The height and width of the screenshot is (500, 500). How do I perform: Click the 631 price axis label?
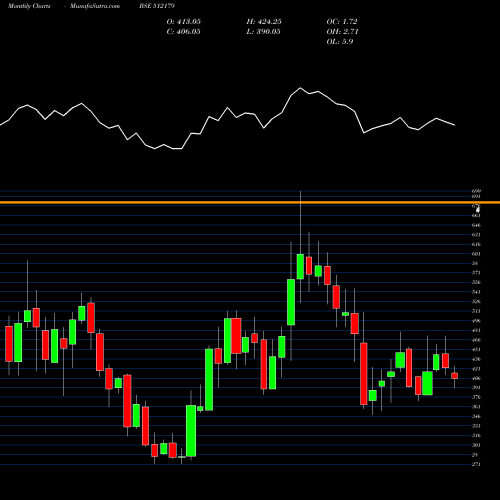point(476,235)
